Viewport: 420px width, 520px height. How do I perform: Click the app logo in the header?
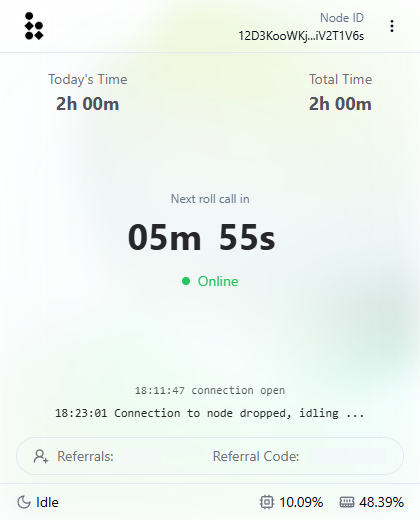pyautogui.click(x=34, y=26)
